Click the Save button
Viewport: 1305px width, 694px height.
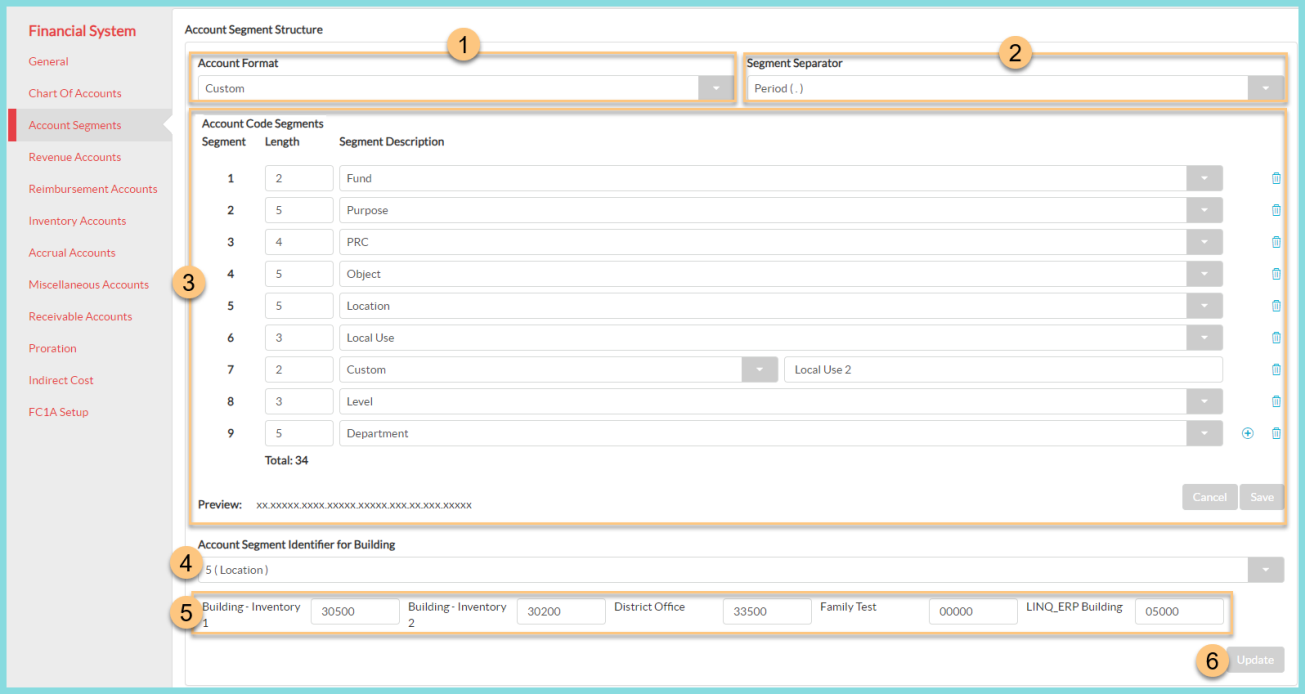(x=1262, y=497)
